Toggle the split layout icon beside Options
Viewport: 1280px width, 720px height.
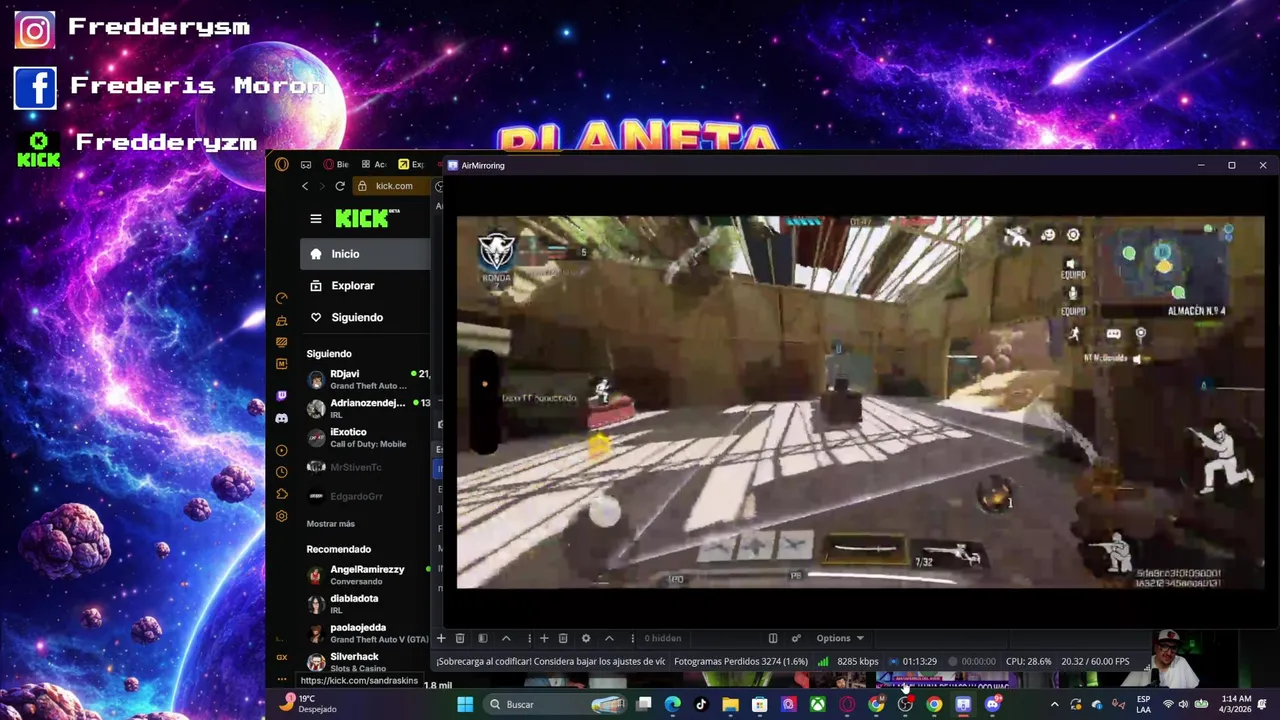773,638
